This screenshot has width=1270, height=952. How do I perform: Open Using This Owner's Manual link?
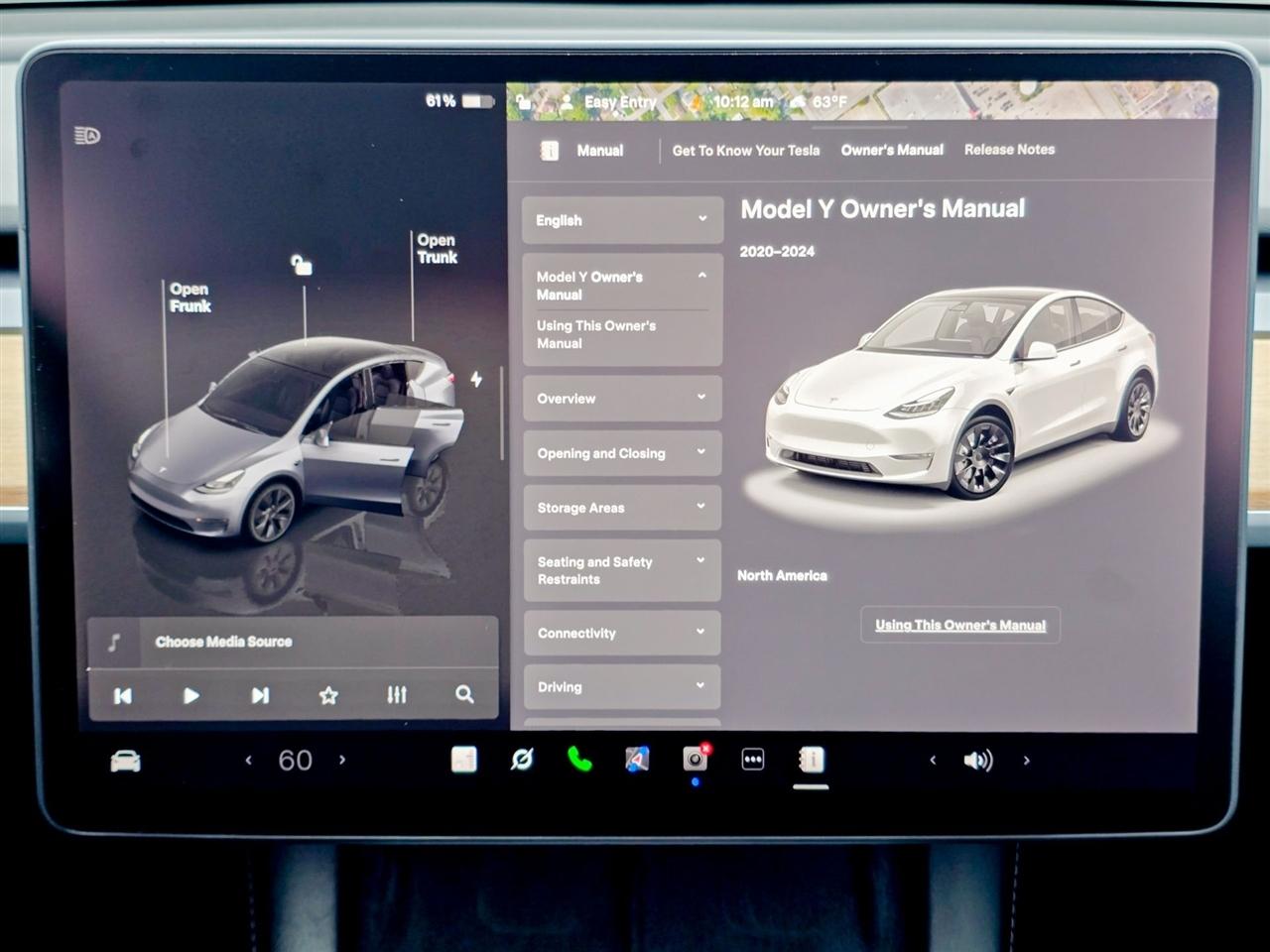[958, 625]
